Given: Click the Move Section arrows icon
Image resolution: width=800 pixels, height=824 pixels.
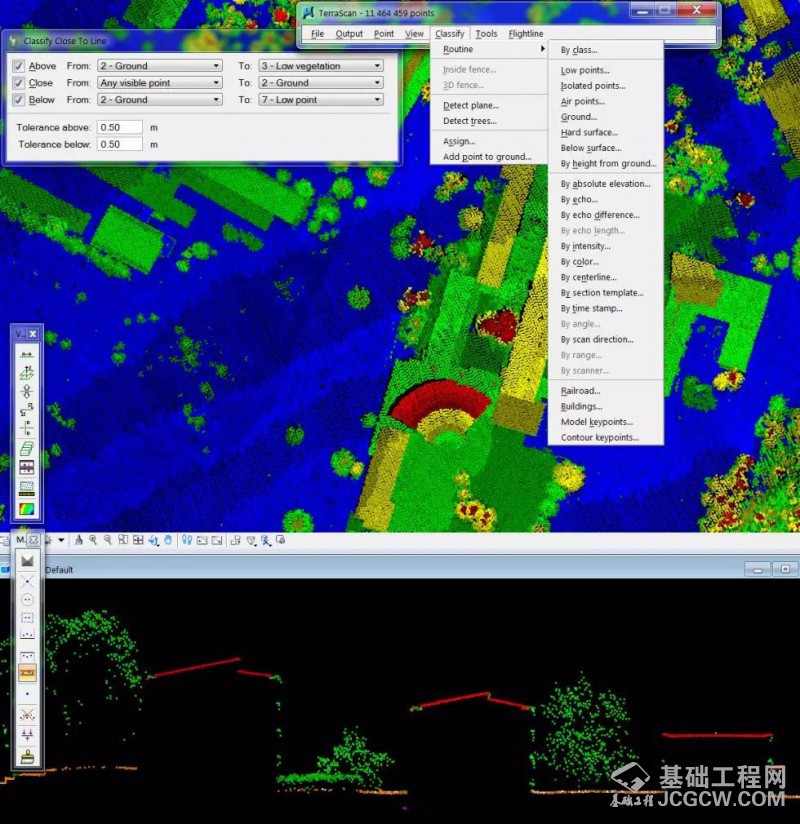Looking at the screenshot, I should pos(27,392).
